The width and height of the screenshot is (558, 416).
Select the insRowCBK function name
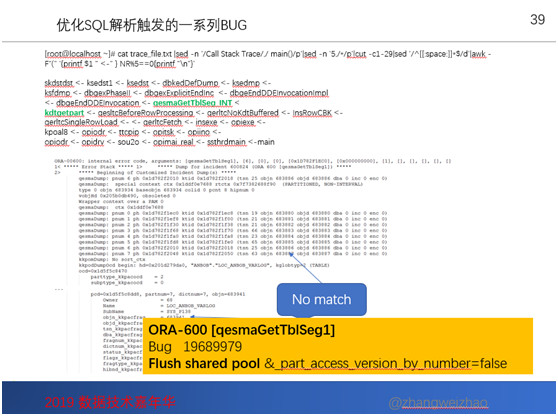tap(312, 113)
